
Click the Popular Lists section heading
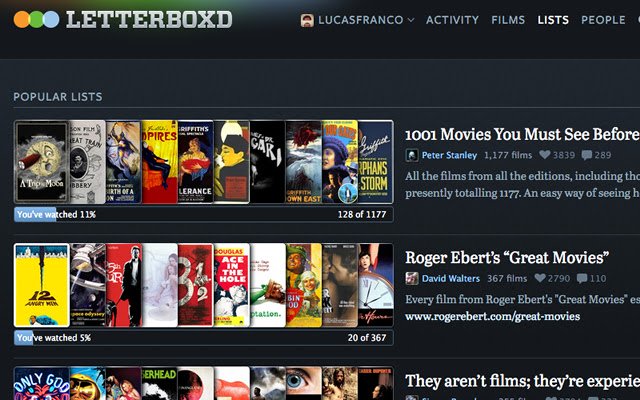[58, 97]
